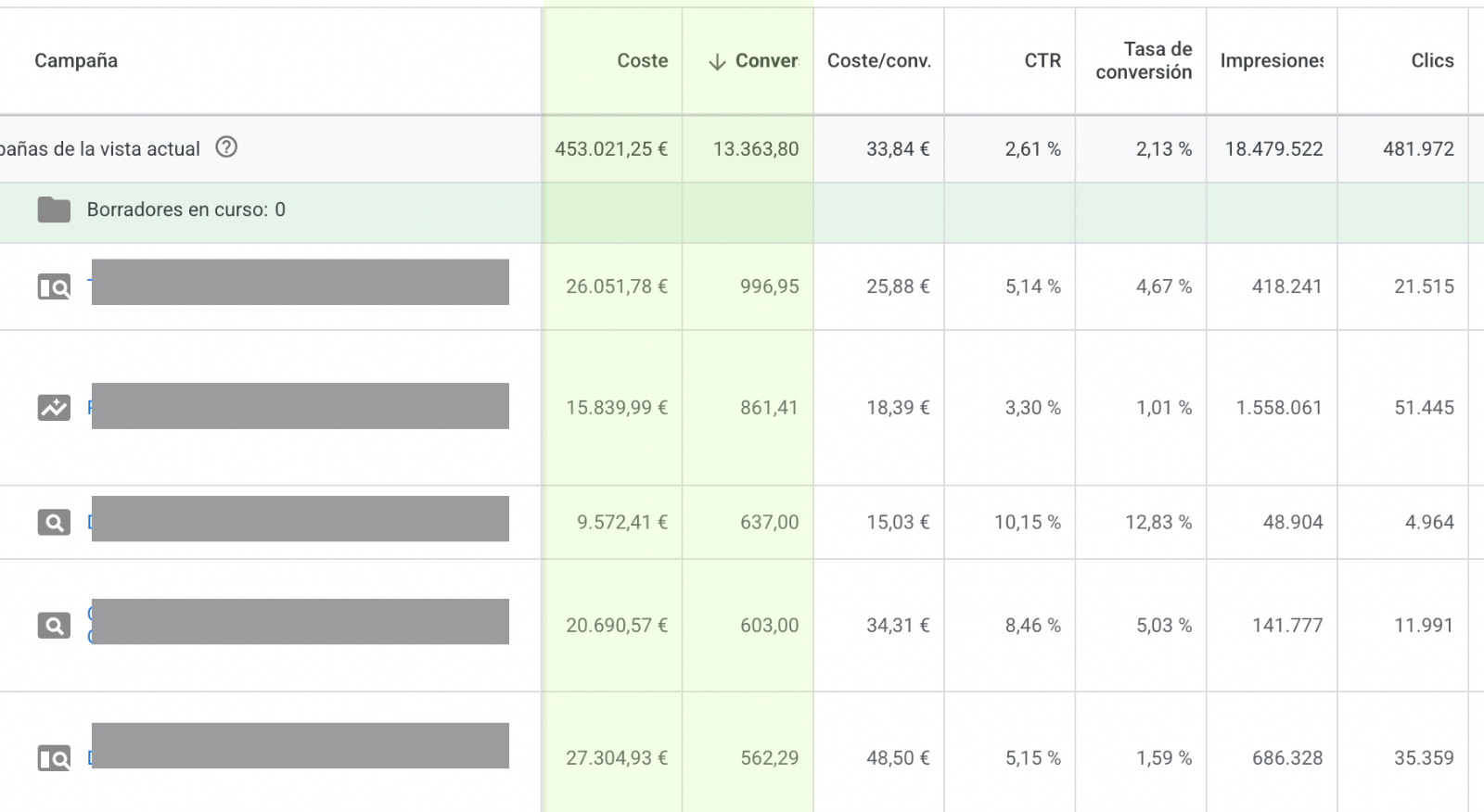Sort by Clics column header
Screen dimensions: 1484x812
pos(1432,60)
